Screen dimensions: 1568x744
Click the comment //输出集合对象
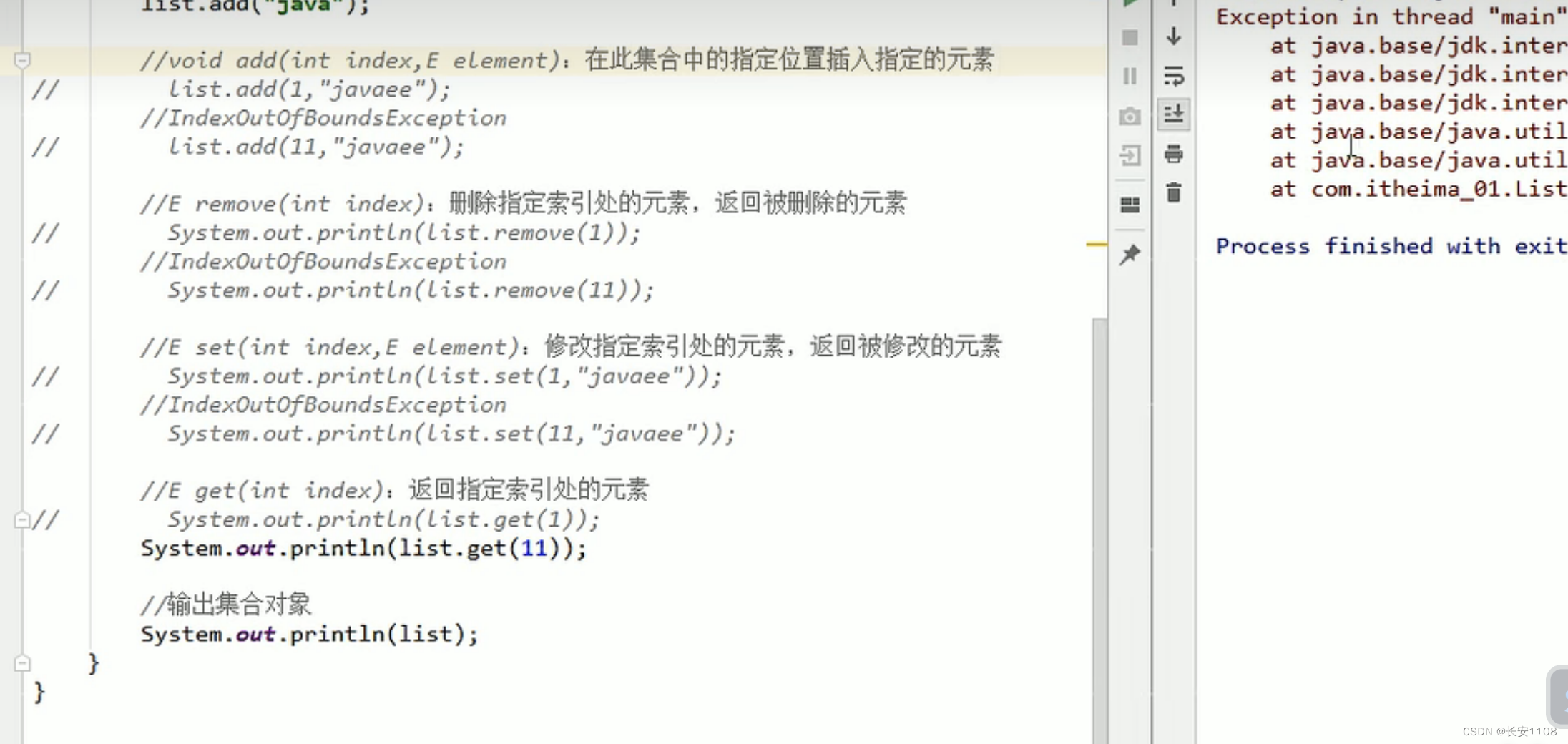[x=226, y=604]
